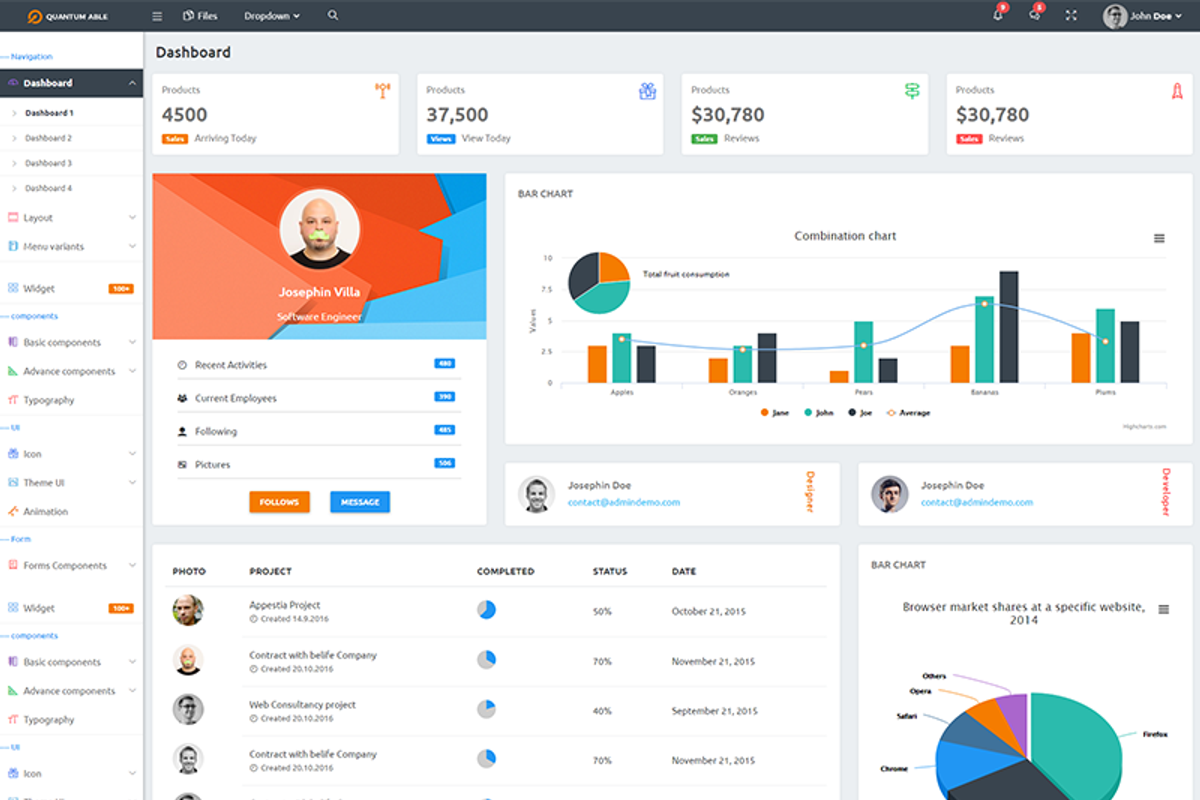Open the Combination chart context menu icon
1200x800 pixels.
point(1159,238)
